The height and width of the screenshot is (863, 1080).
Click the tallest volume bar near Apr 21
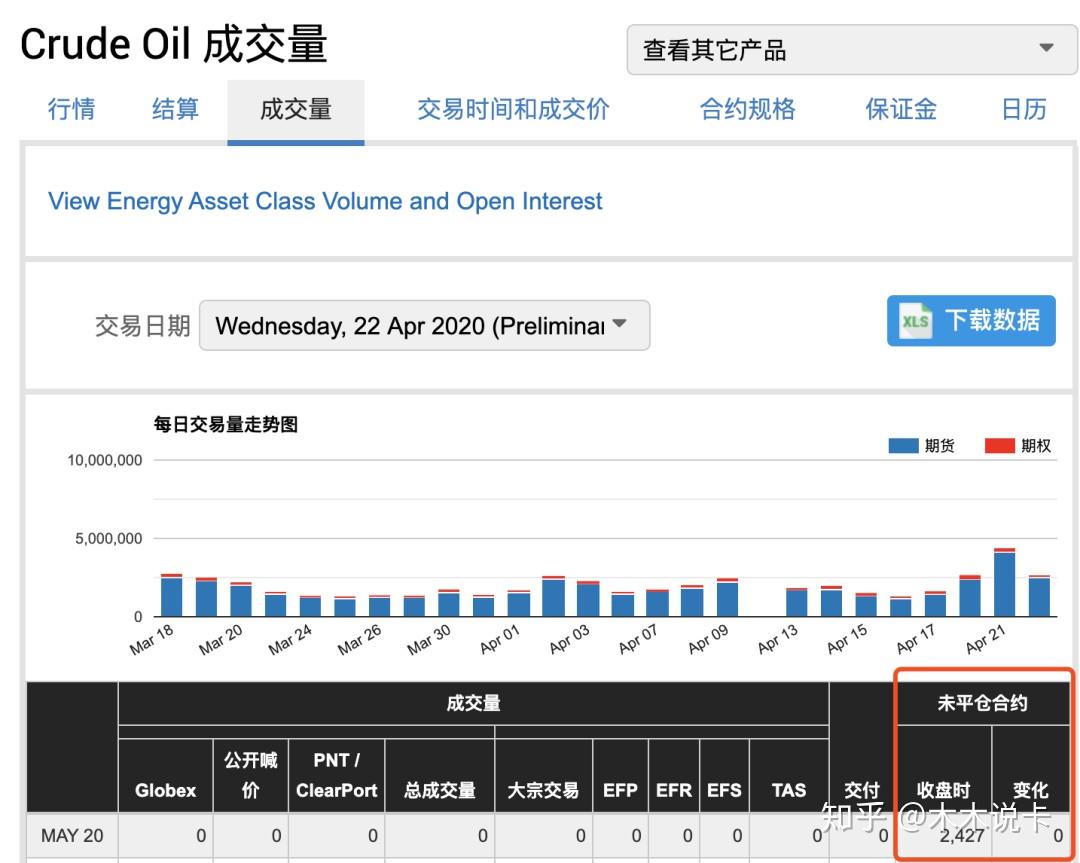click(x=1004, y=582)
